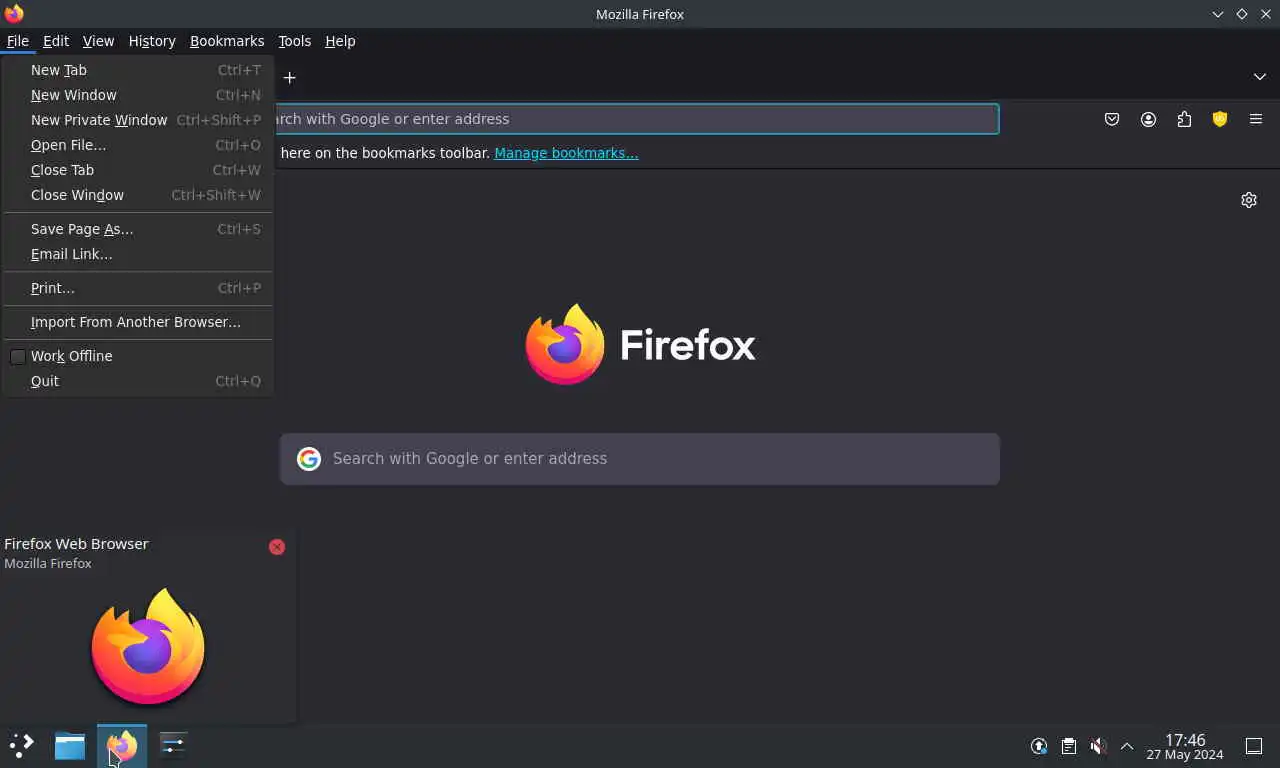
Task: Follow the Manage bookmarks link
Action: [x=566, y=153]
